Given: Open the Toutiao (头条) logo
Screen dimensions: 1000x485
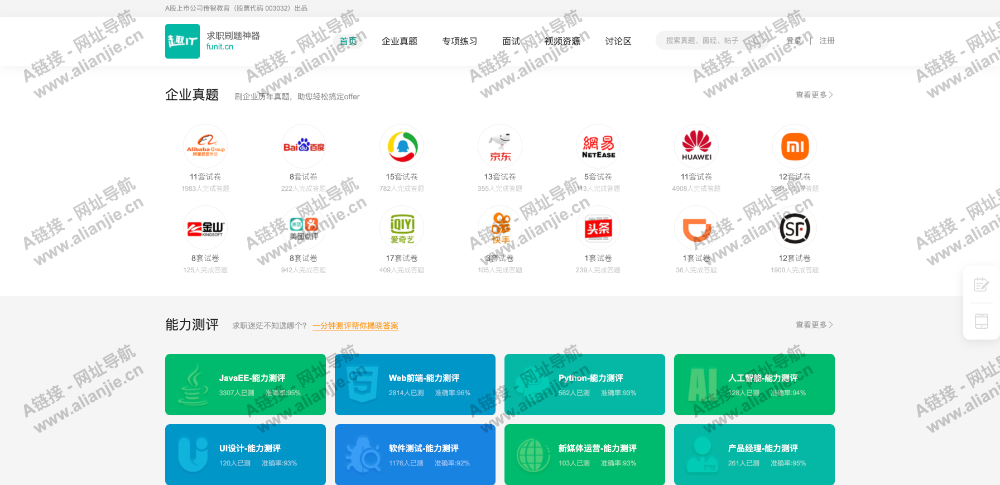Looking at the screenshot, I should click(598, 228).
